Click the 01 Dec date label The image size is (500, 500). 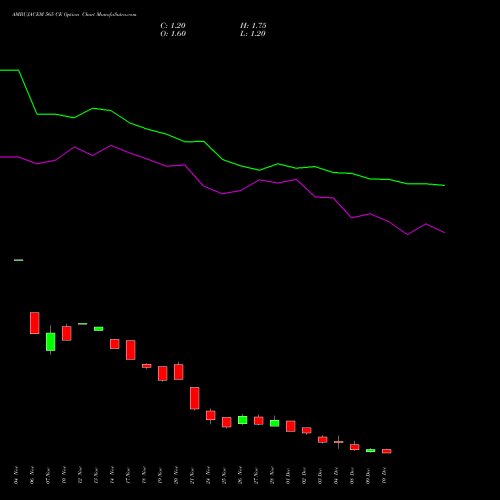[288, 475]
